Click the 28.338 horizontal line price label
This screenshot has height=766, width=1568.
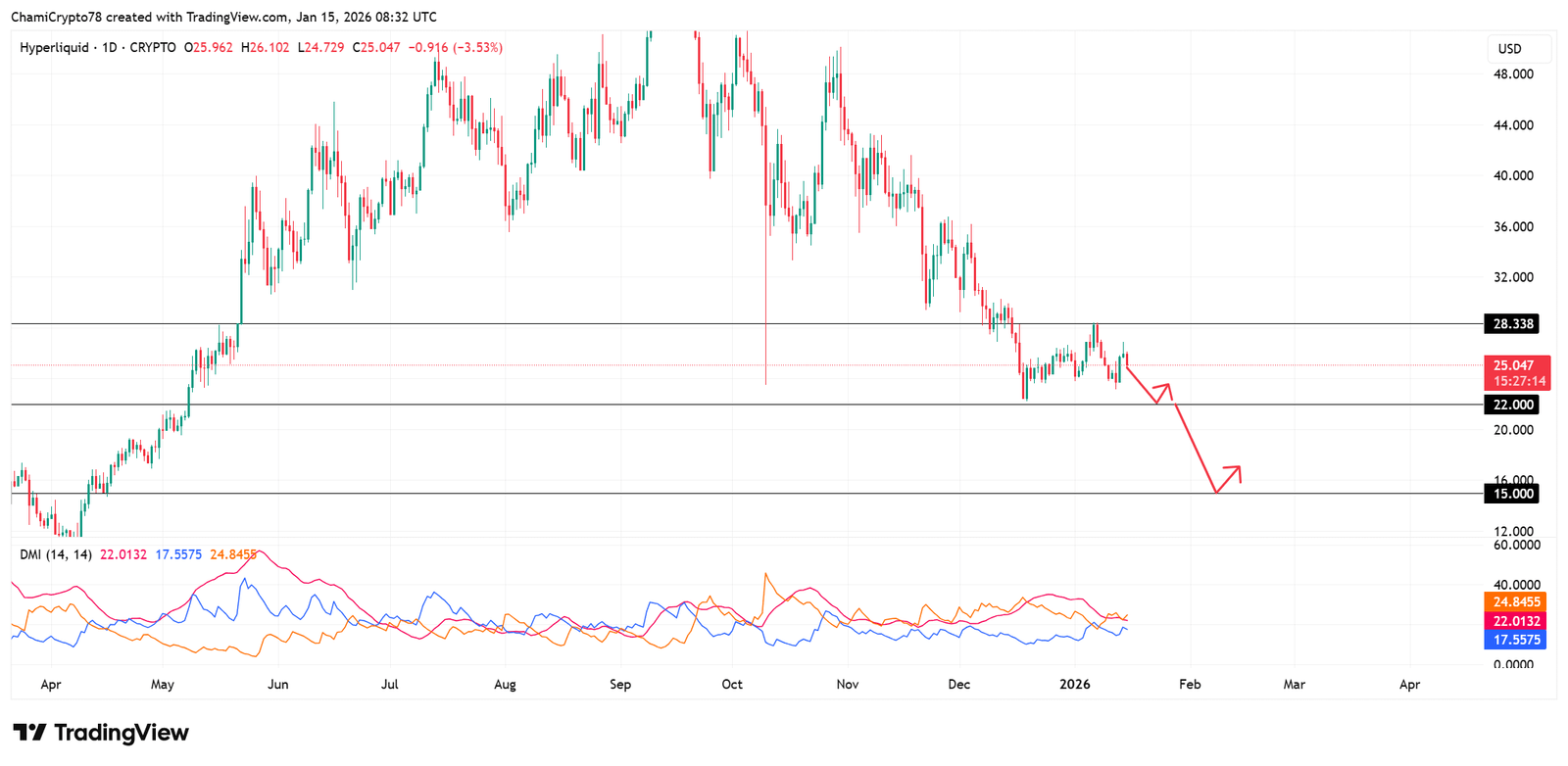(x=1512, y=324)
